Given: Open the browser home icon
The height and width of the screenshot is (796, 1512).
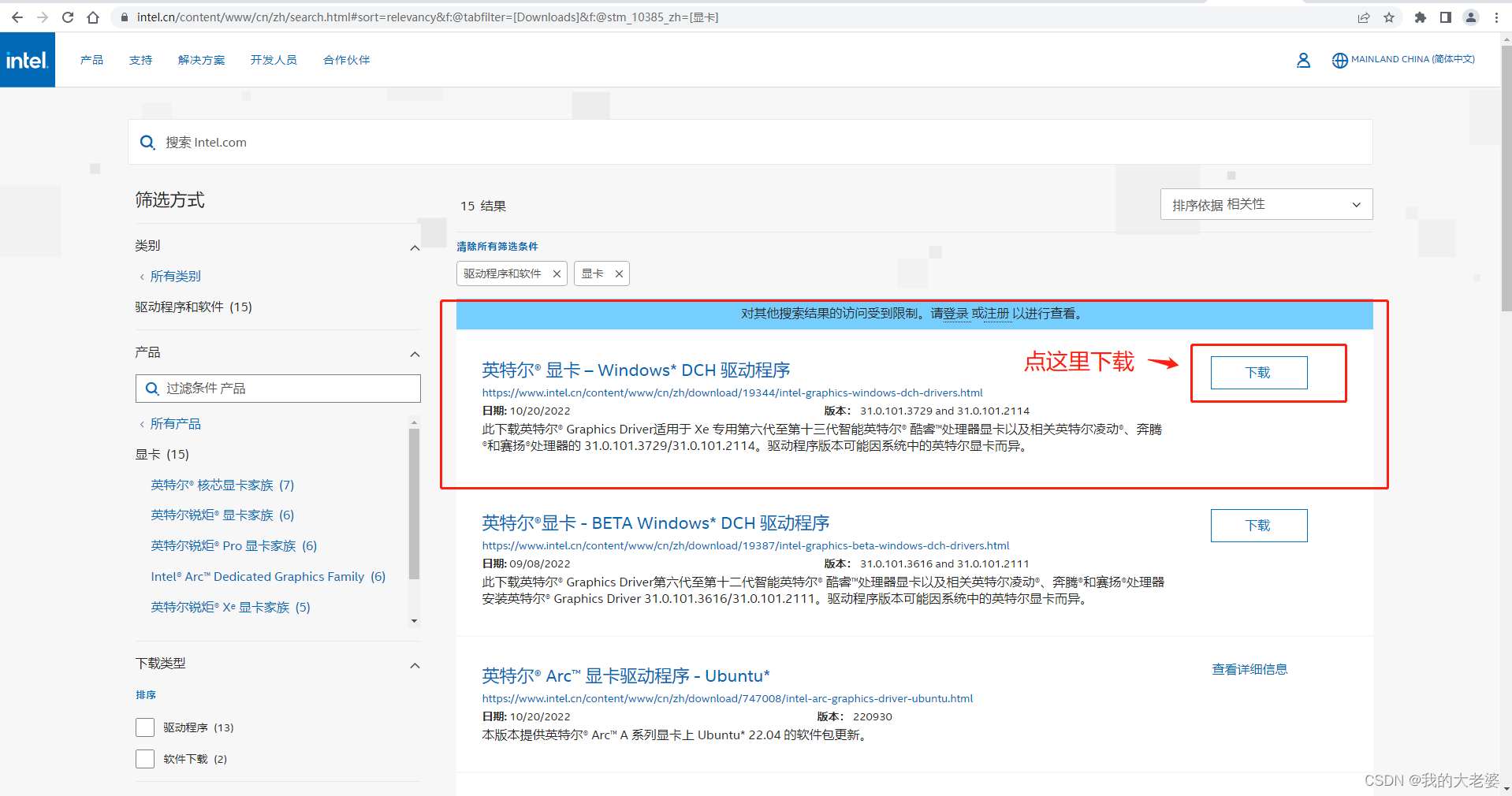Looking at the screenshot, I should tap(93, 17).
